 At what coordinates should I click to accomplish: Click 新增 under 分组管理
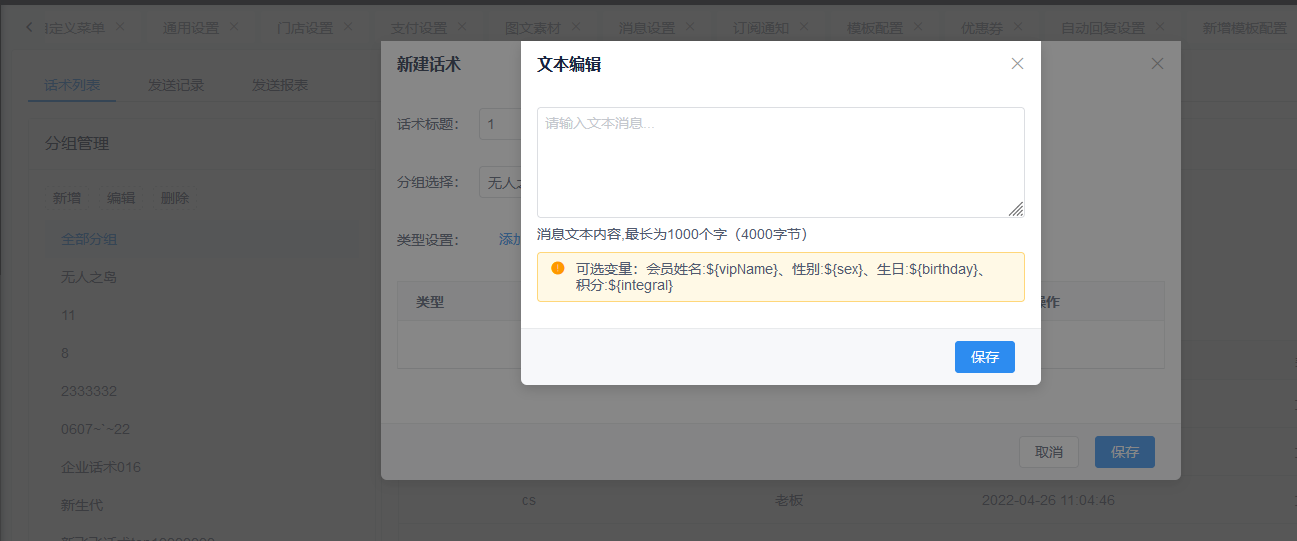[67, 198]
